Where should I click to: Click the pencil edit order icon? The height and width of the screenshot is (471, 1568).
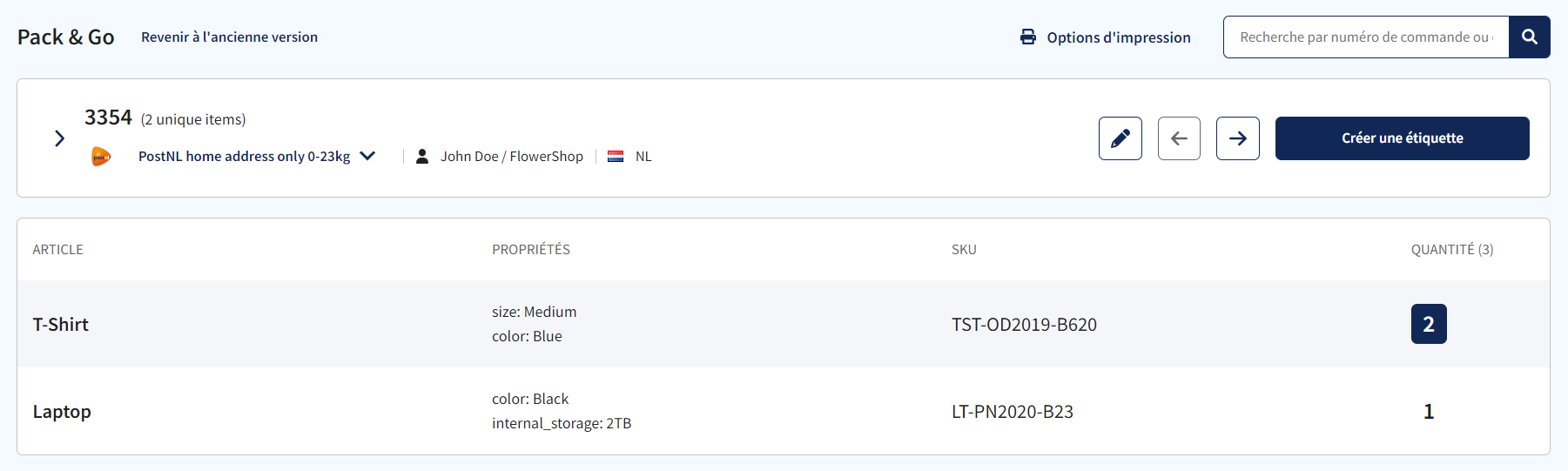click(1120, 138)
